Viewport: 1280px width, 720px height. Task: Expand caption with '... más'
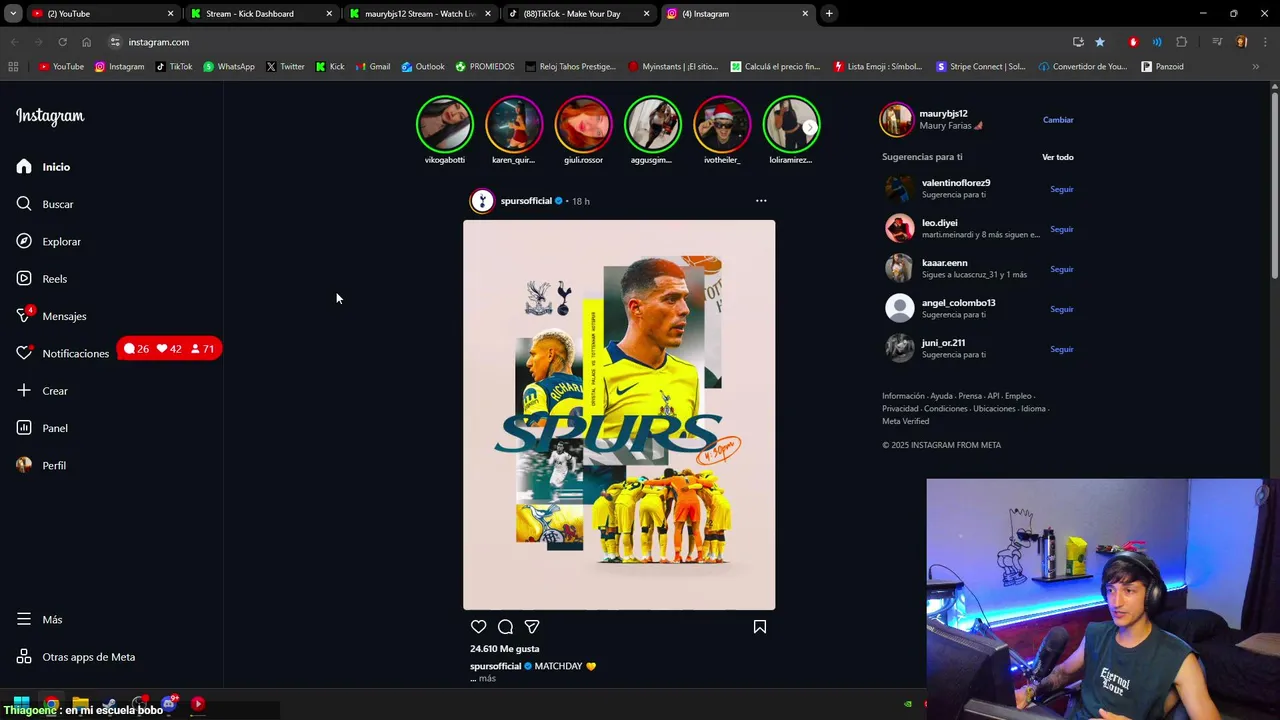pyautogui.click(x=483, y=678)
